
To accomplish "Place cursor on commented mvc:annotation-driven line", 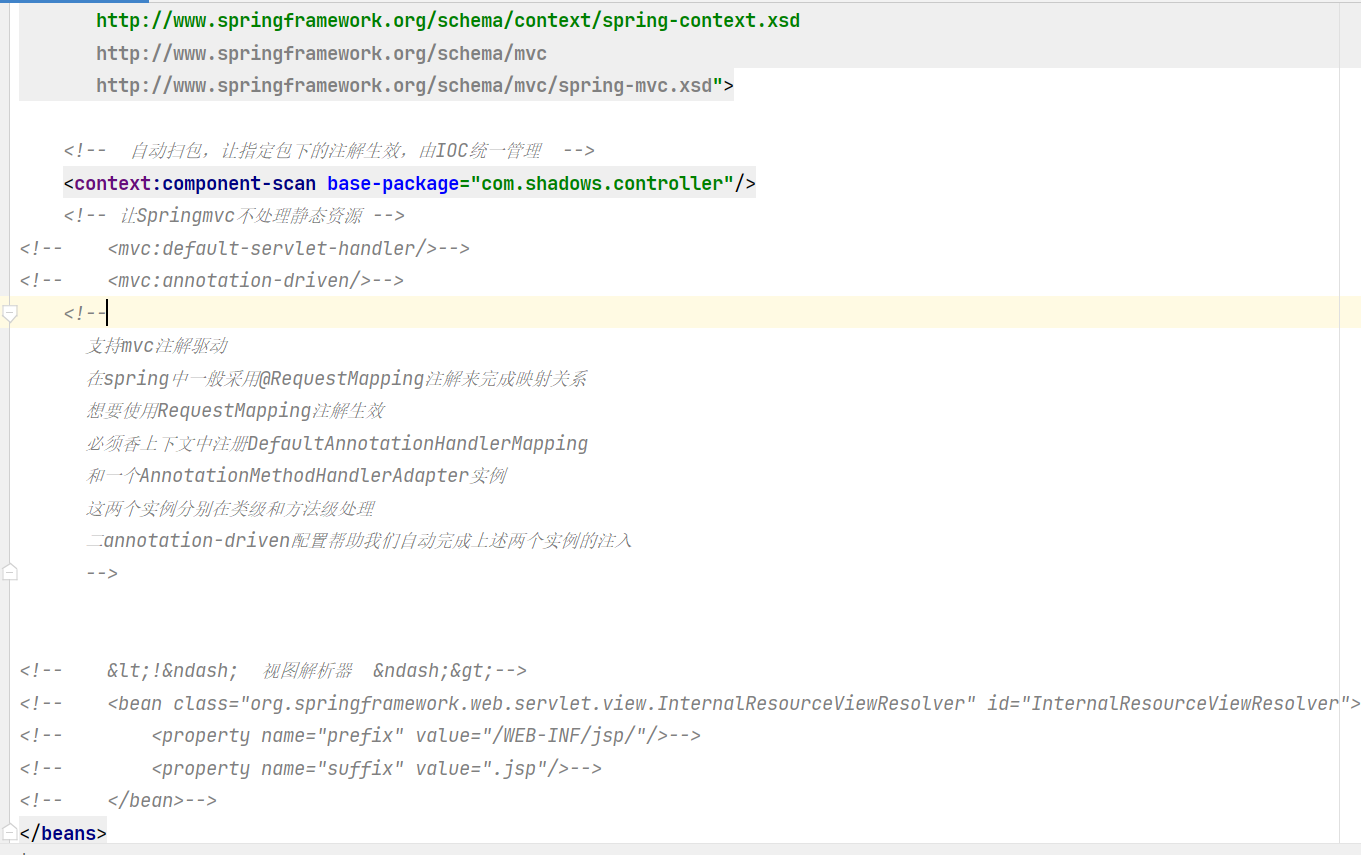I will coord(239,281).
